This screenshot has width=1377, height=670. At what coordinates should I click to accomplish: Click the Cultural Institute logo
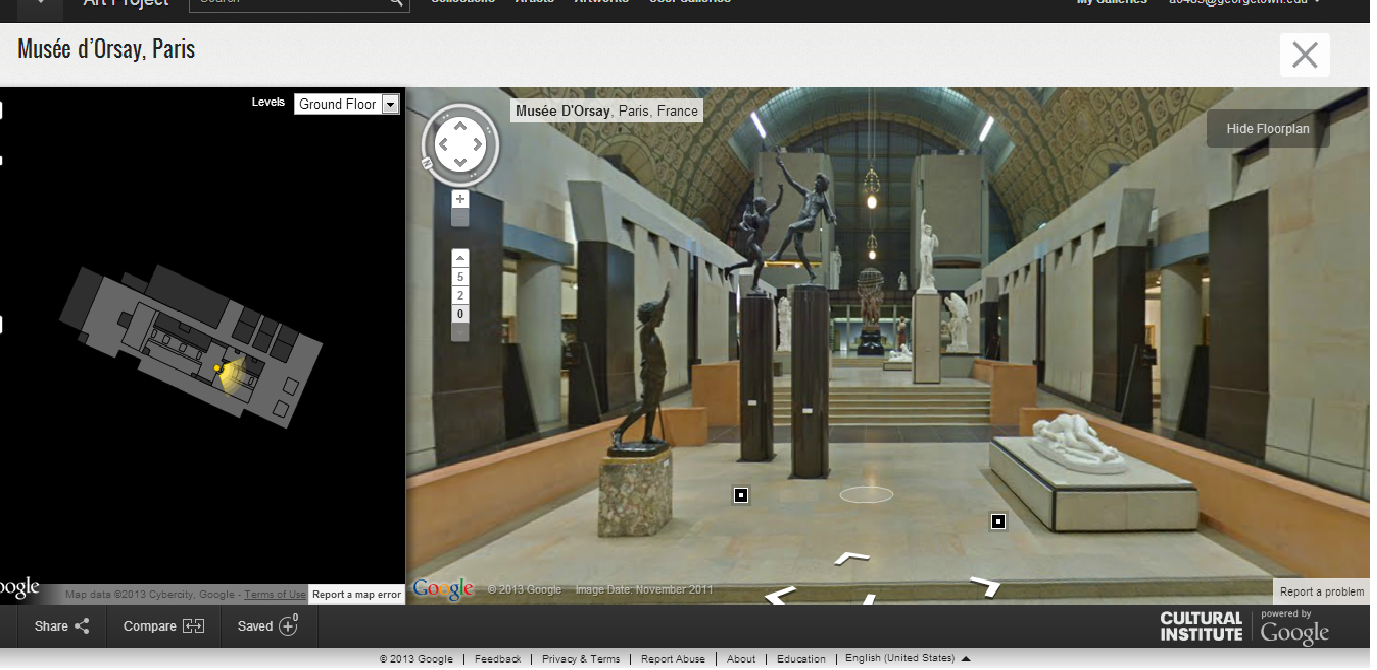click(1201, 626)
